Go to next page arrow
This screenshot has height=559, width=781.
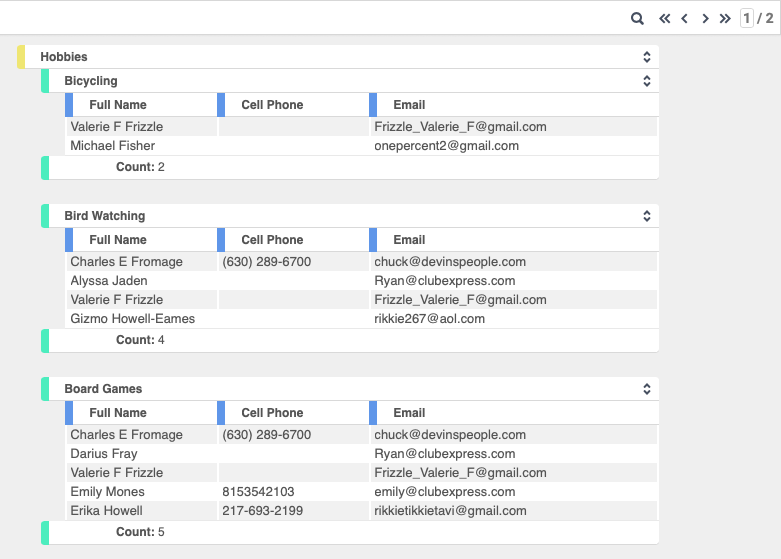click(x=705, y=18)
